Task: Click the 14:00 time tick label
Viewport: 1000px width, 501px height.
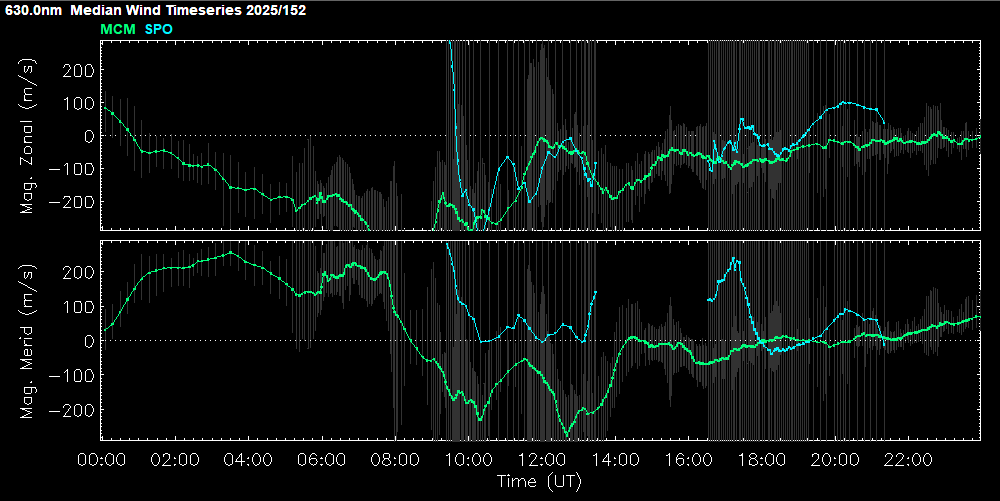Action: click(x=615, y=460)
